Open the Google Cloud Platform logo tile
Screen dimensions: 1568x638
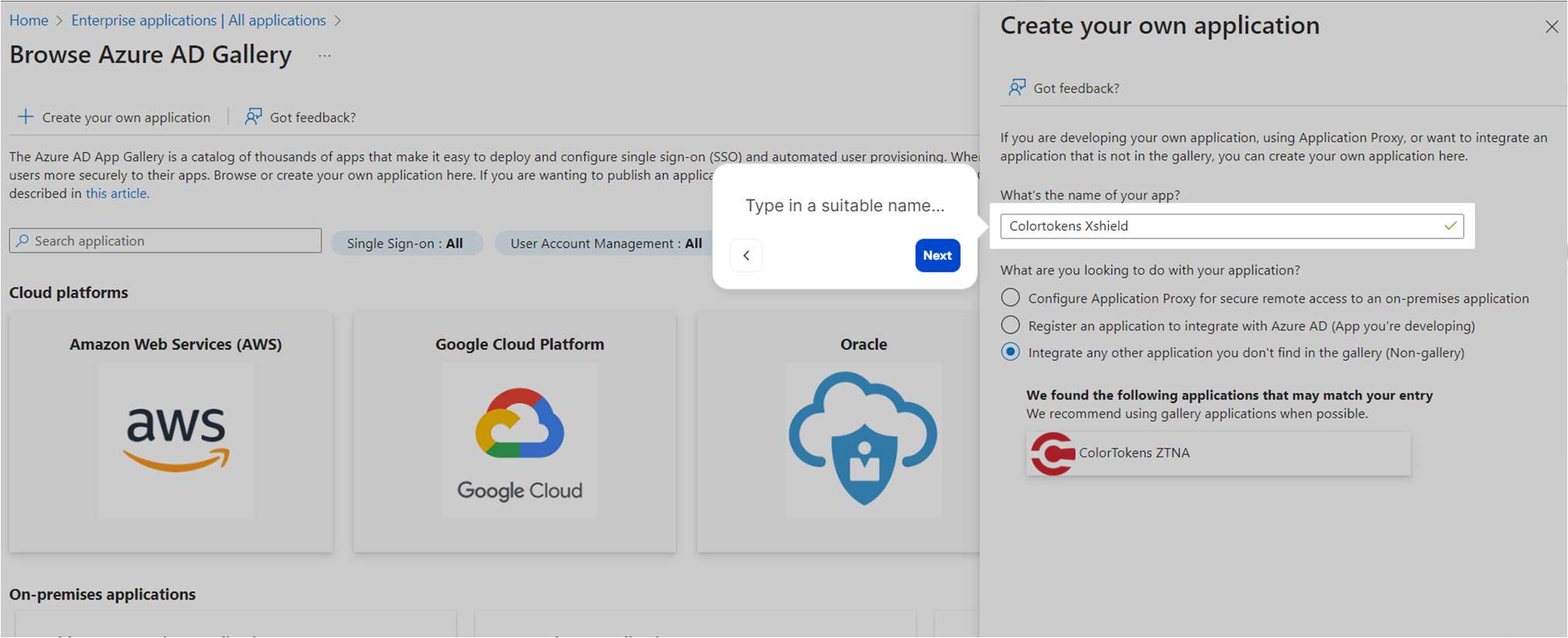tap(519, 439)
